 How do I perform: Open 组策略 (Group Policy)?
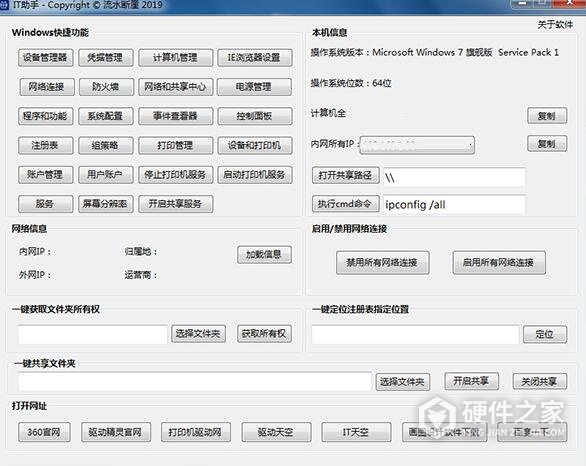[105, 145]
